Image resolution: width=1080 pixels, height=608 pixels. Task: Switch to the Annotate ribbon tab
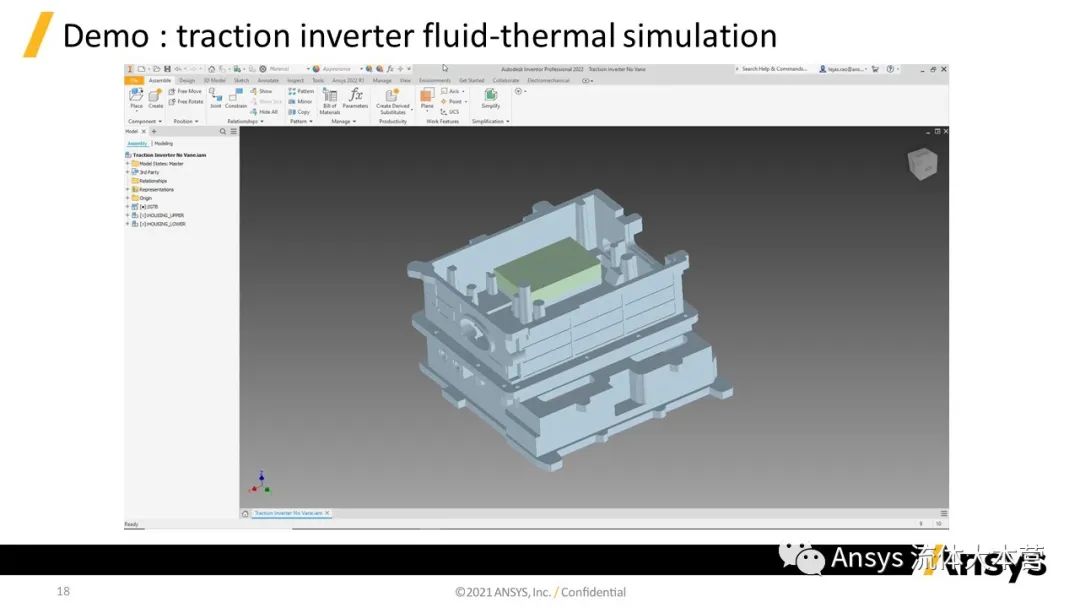click(268, 81)
